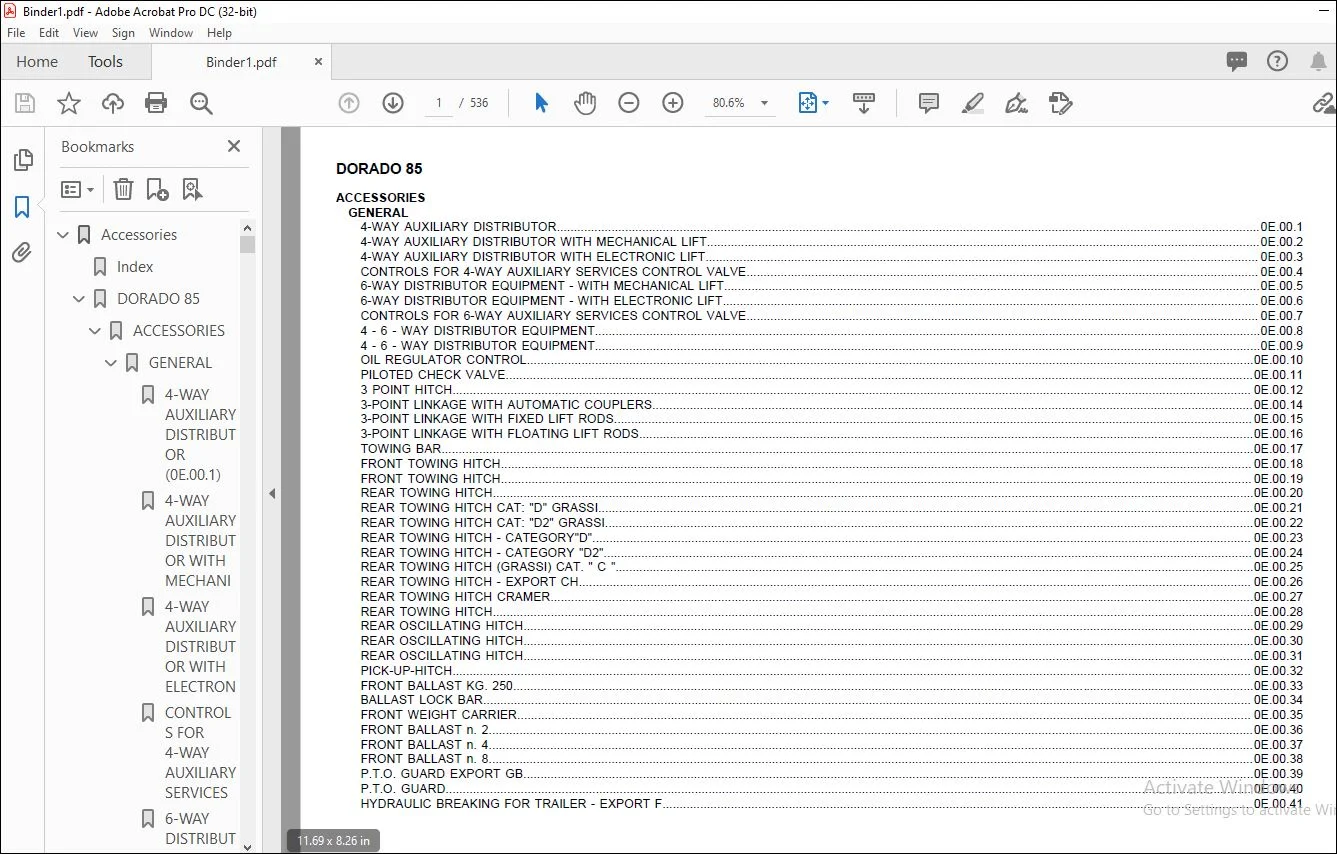Open the chat comments icon at top right
1337x854 pixels.
click(1237, 61)
